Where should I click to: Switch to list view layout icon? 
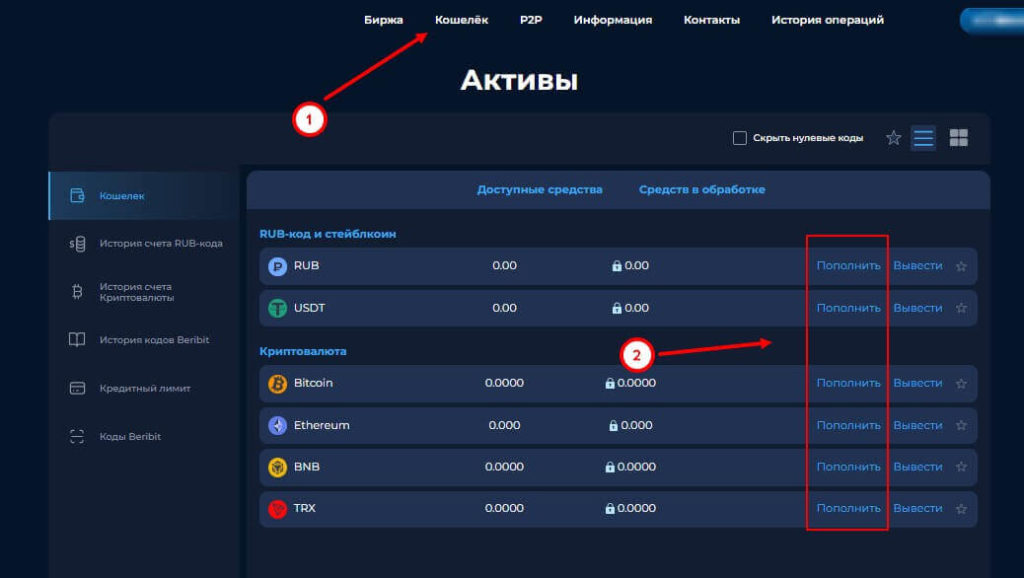tap(923, 138)
